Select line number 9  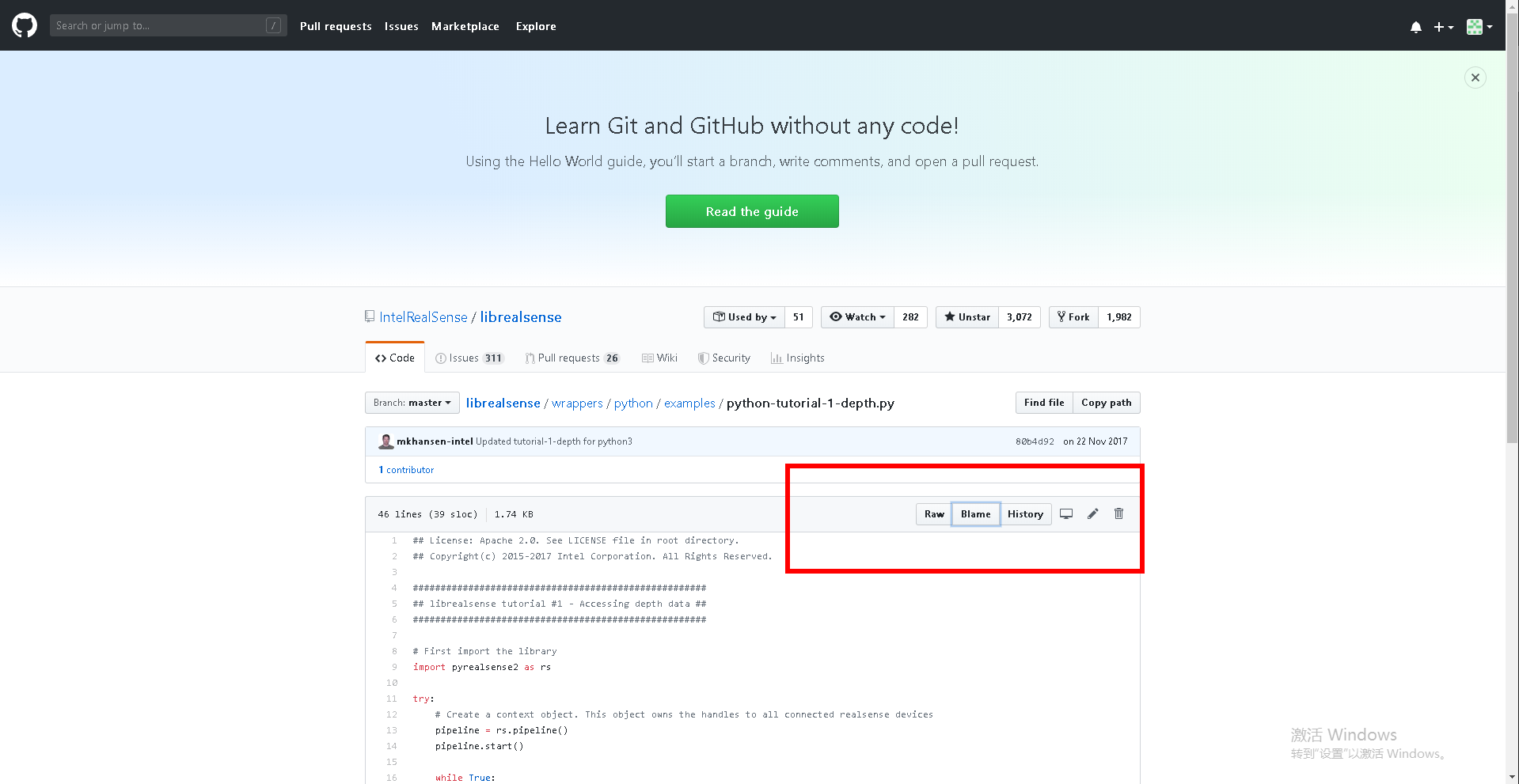[x=394, y=667]
